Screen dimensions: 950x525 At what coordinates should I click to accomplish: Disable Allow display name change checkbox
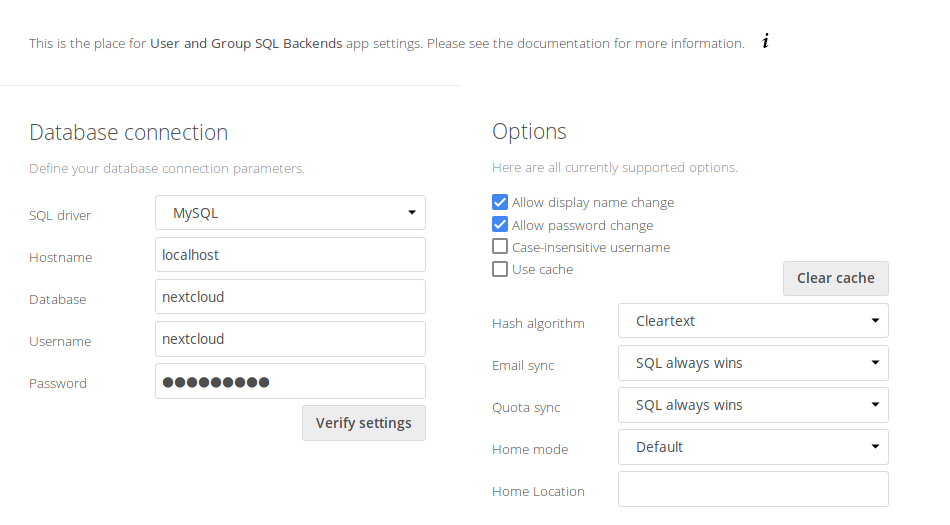click(500, 202)
